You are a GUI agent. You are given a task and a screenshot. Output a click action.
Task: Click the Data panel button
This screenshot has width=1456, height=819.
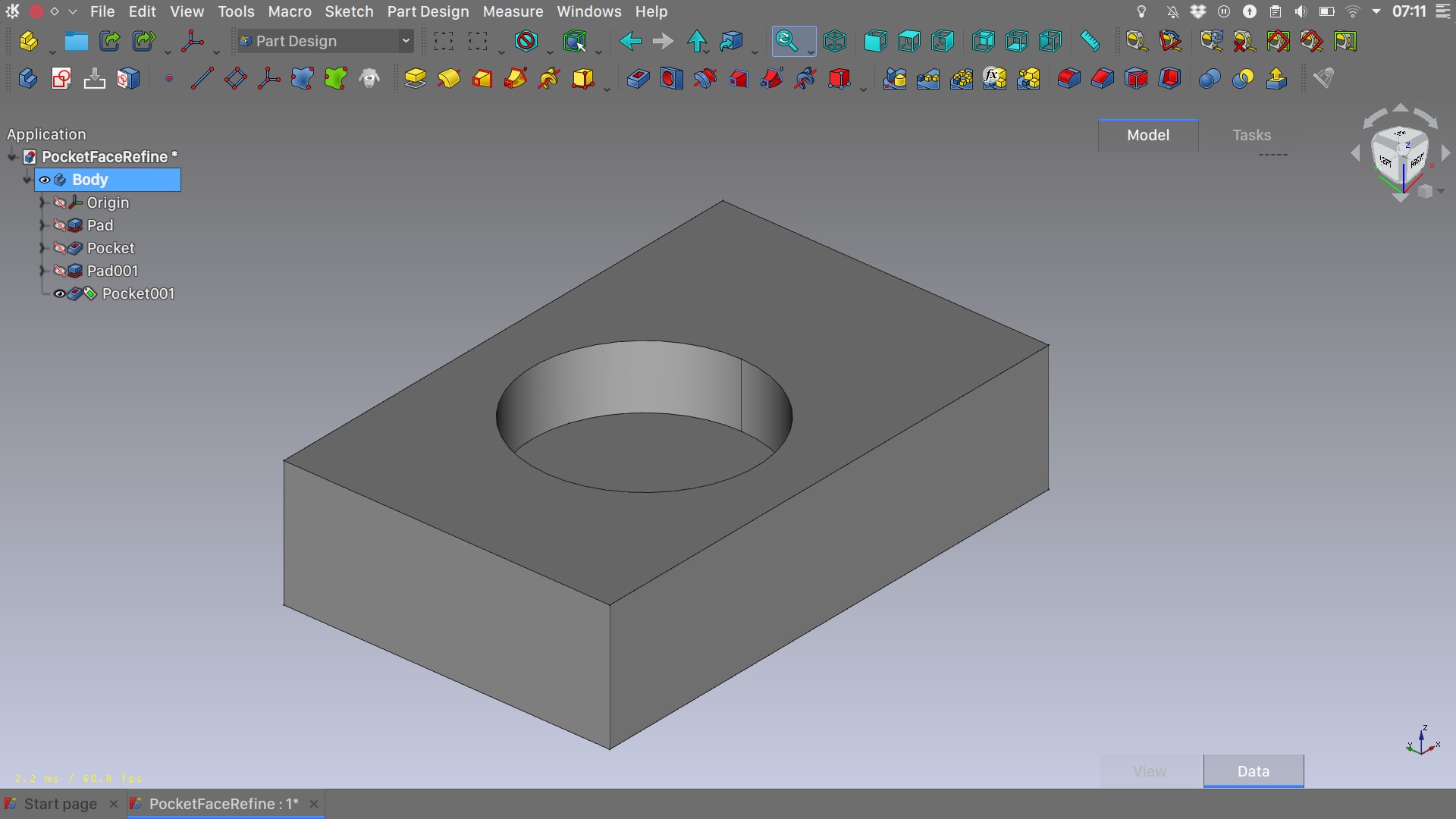[x=1253, y=770]
